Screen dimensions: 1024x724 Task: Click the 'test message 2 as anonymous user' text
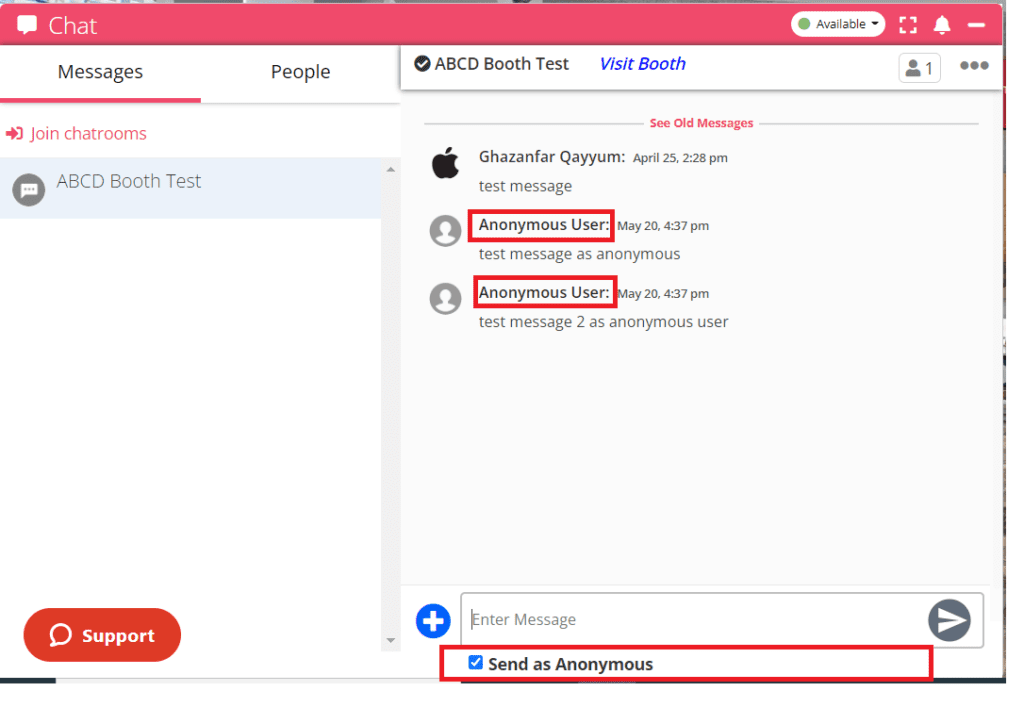click(603, 322)
